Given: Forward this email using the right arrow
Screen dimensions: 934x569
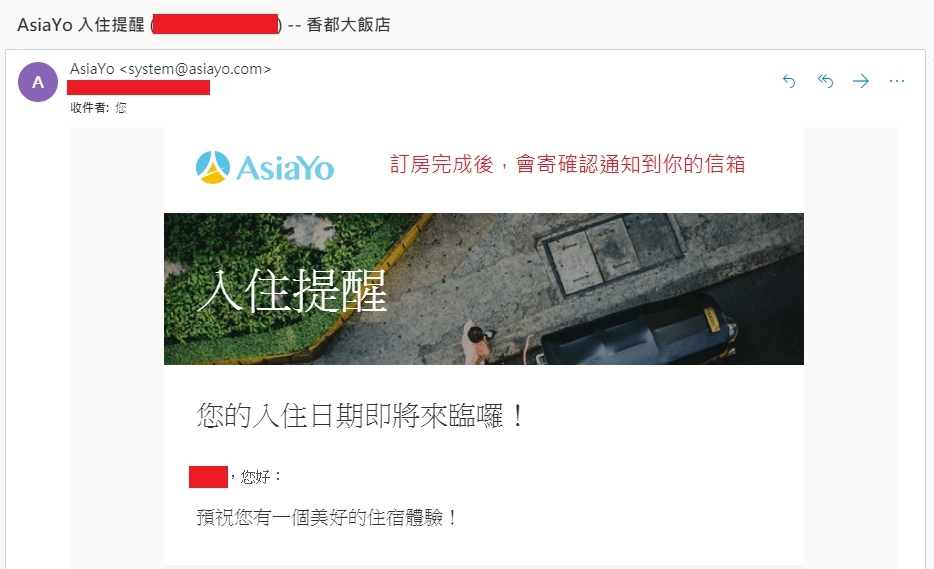Looking at the screenshot, I should tap(861, 81).
